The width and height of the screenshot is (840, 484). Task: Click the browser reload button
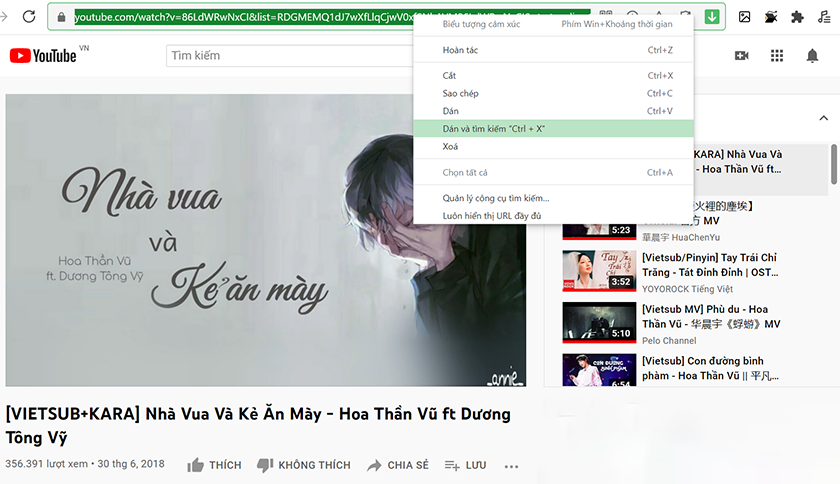(x=29, y=17)
